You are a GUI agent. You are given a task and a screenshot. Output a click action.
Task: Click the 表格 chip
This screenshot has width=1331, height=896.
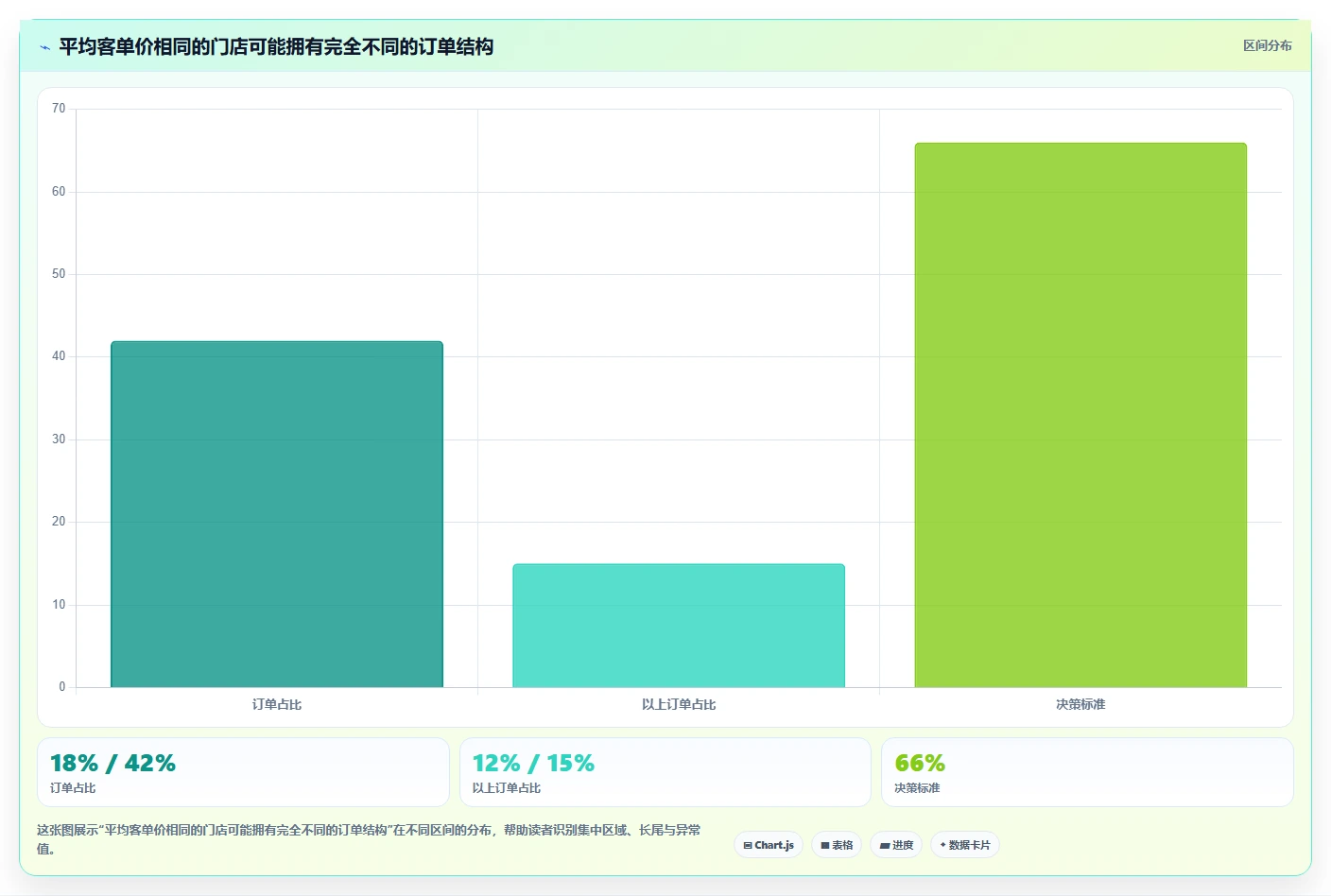tap(837, 845)
